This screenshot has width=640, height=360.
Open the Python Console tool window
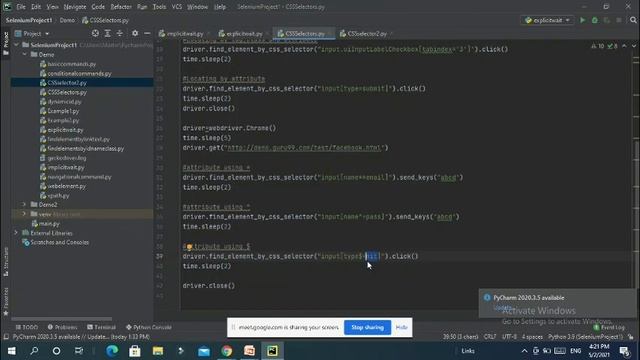tap(149, 327)
